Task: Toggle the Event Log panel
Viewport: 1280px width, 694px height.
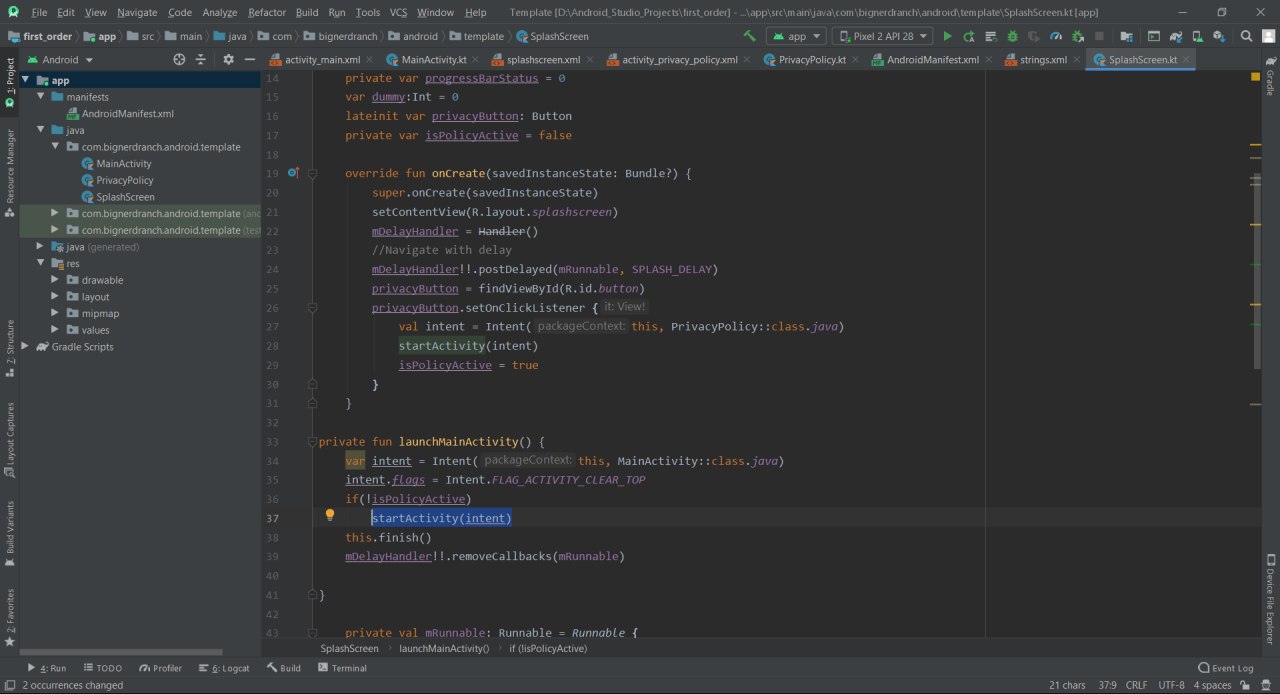Action: click(x=1226, y=668)
